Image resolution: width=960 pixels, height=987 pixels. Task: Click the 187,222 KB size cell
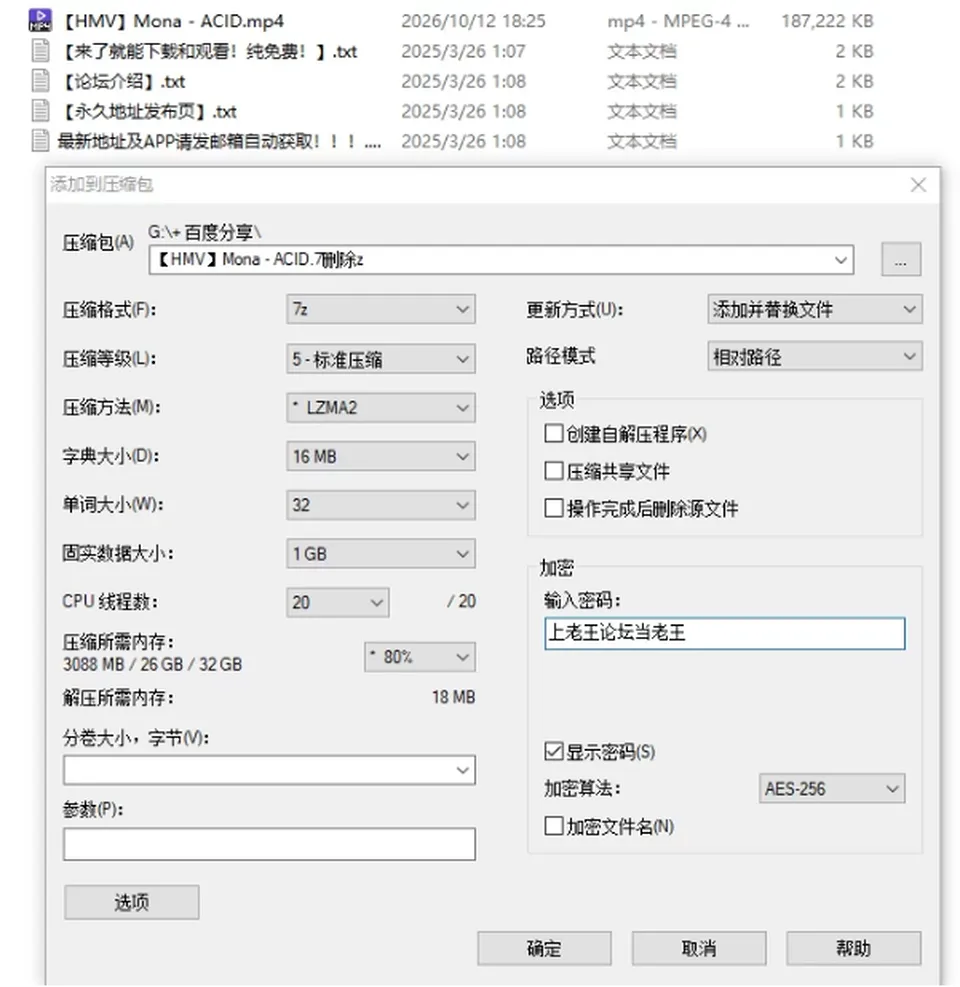[827, 21]
